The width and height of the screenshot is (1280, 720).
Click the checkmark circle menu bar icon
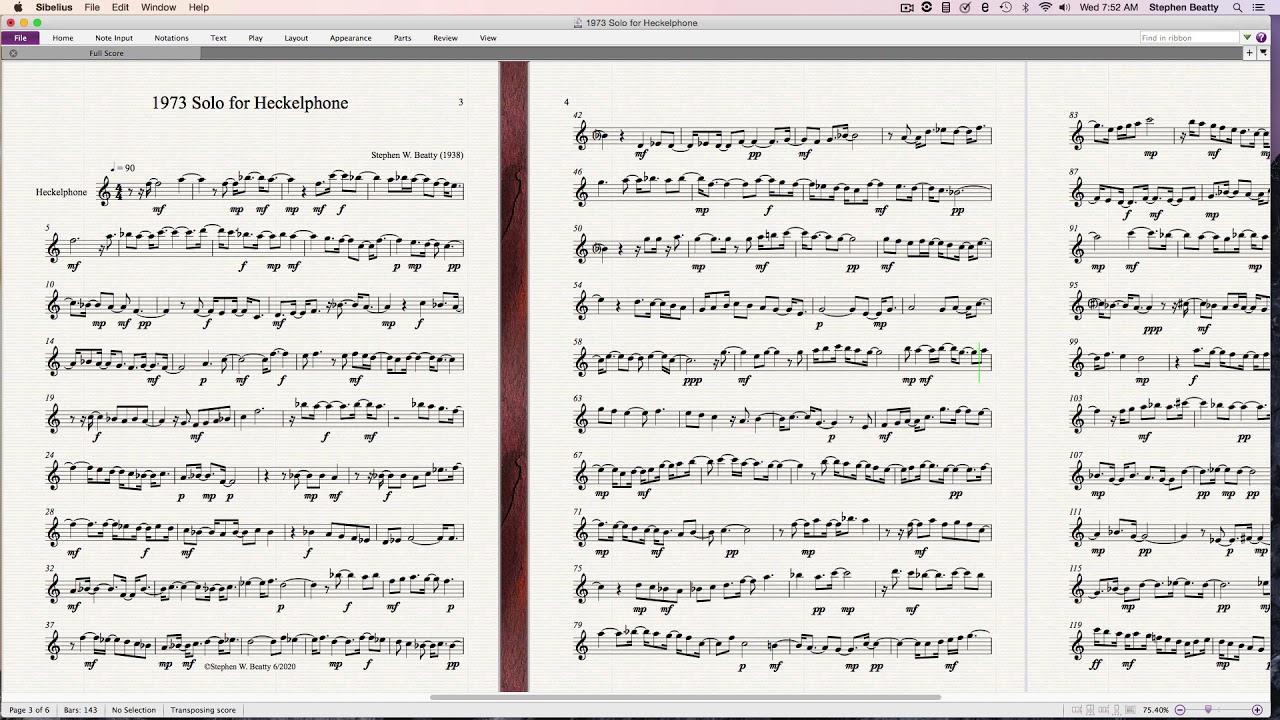[x=965, y=7]
